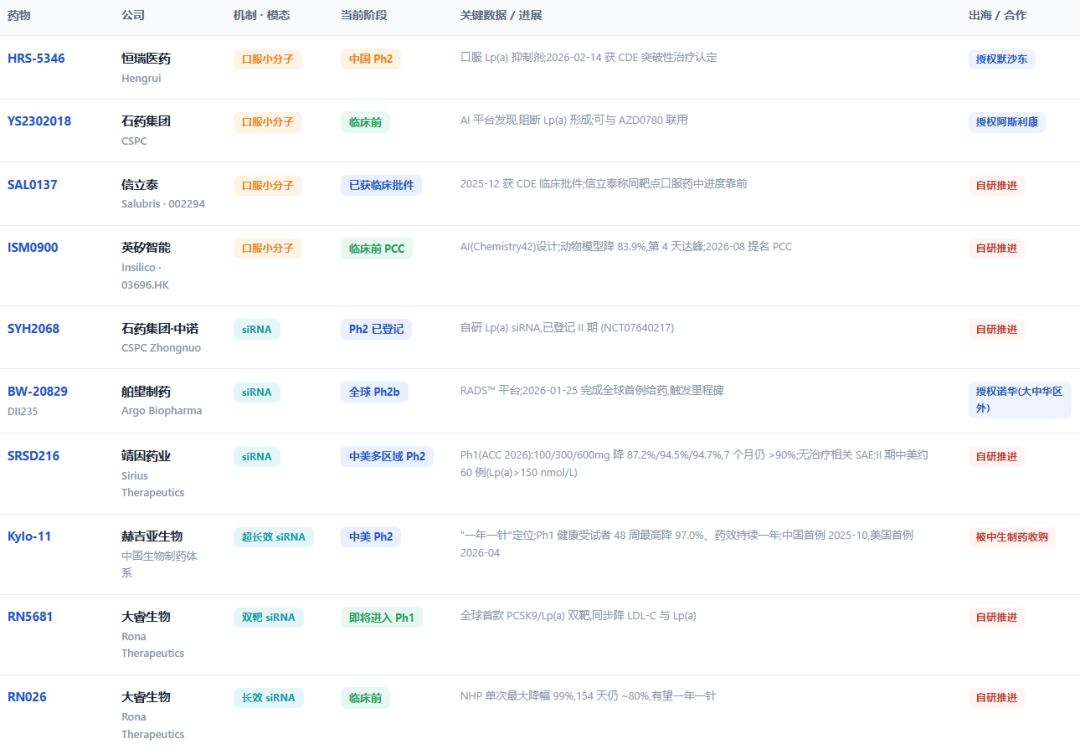Click 口服小分子 tag in HRS-5346 row
The height and width of the screenshot is (749, 1080).
pyautogui.click(x=267, y=59)
